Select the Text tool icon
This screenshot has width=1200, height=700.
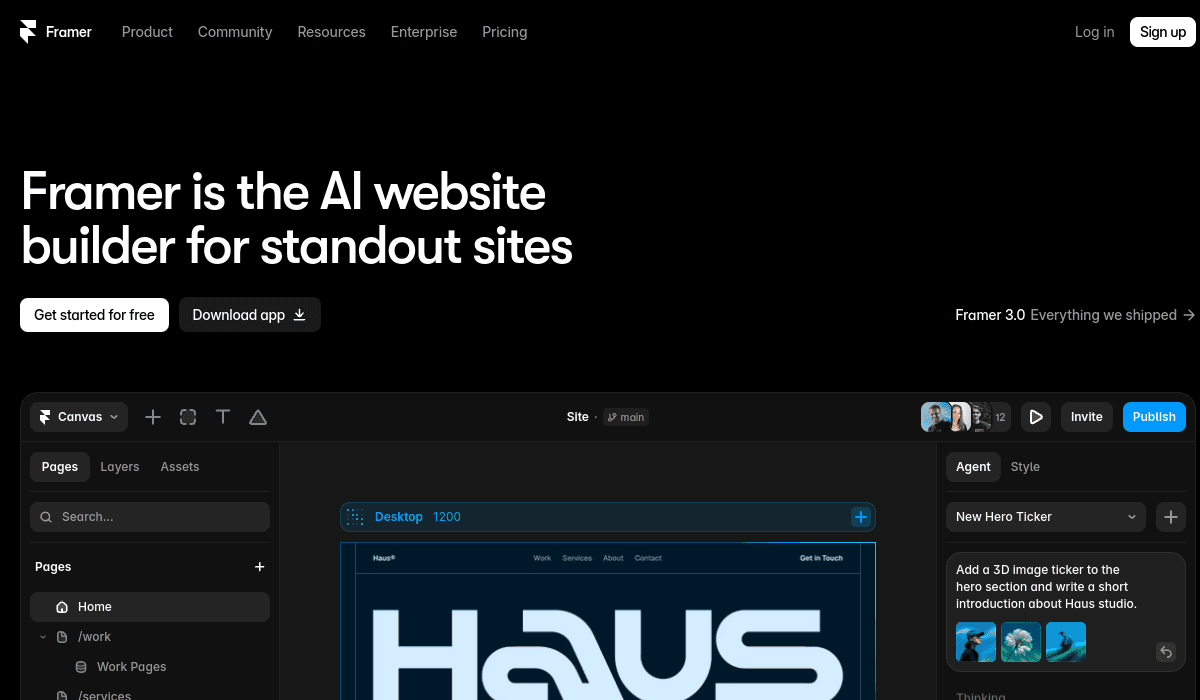click(x=223, y=417)
